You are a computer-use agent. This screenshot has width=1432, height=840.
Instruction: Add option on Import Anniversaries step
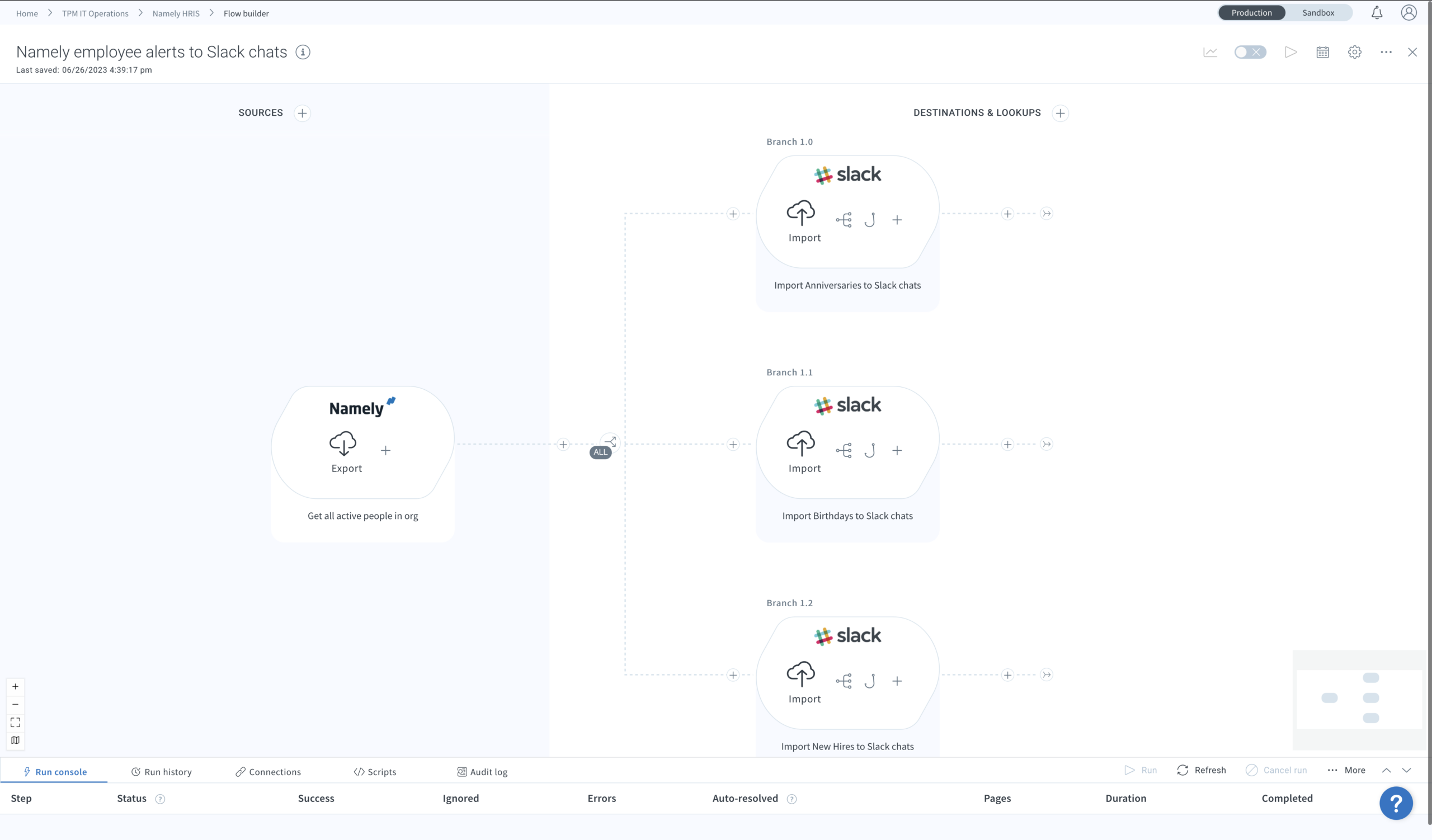(x=897, y=220)
